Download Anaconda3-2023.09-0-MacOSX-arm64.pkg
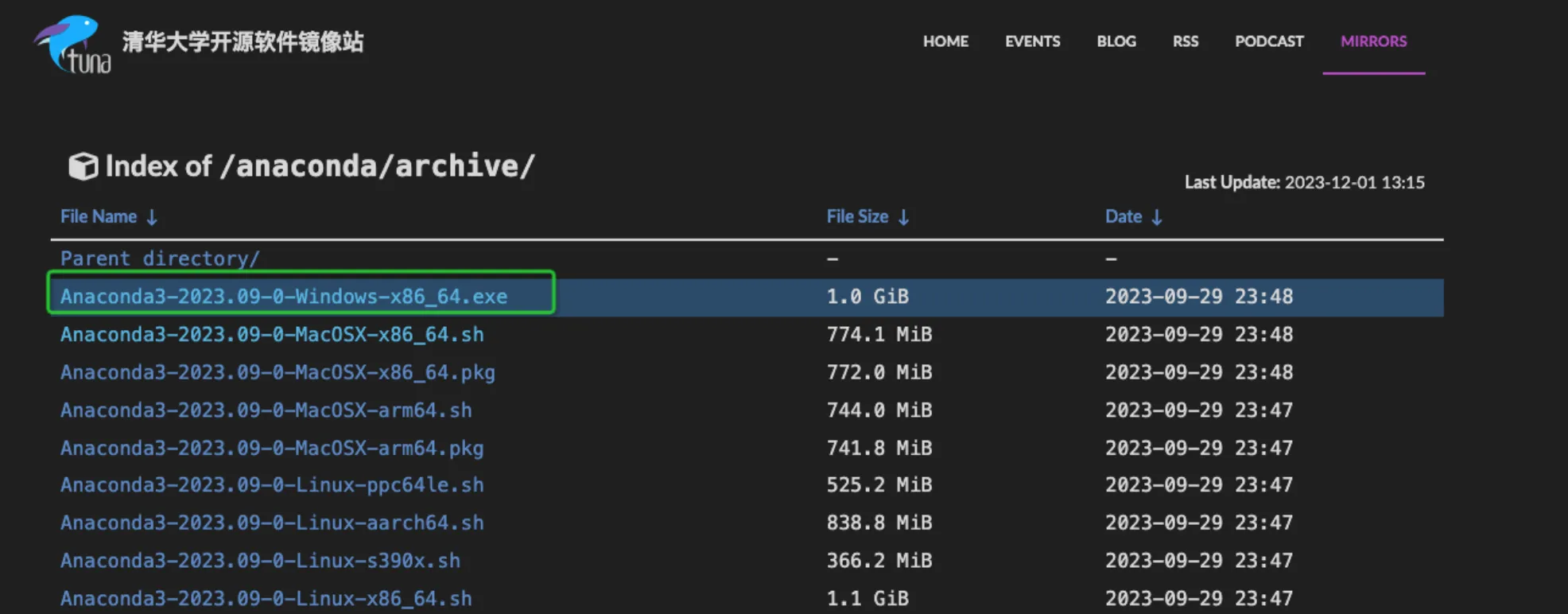This screenshot has width=1568, height=614. coord(272,448)
